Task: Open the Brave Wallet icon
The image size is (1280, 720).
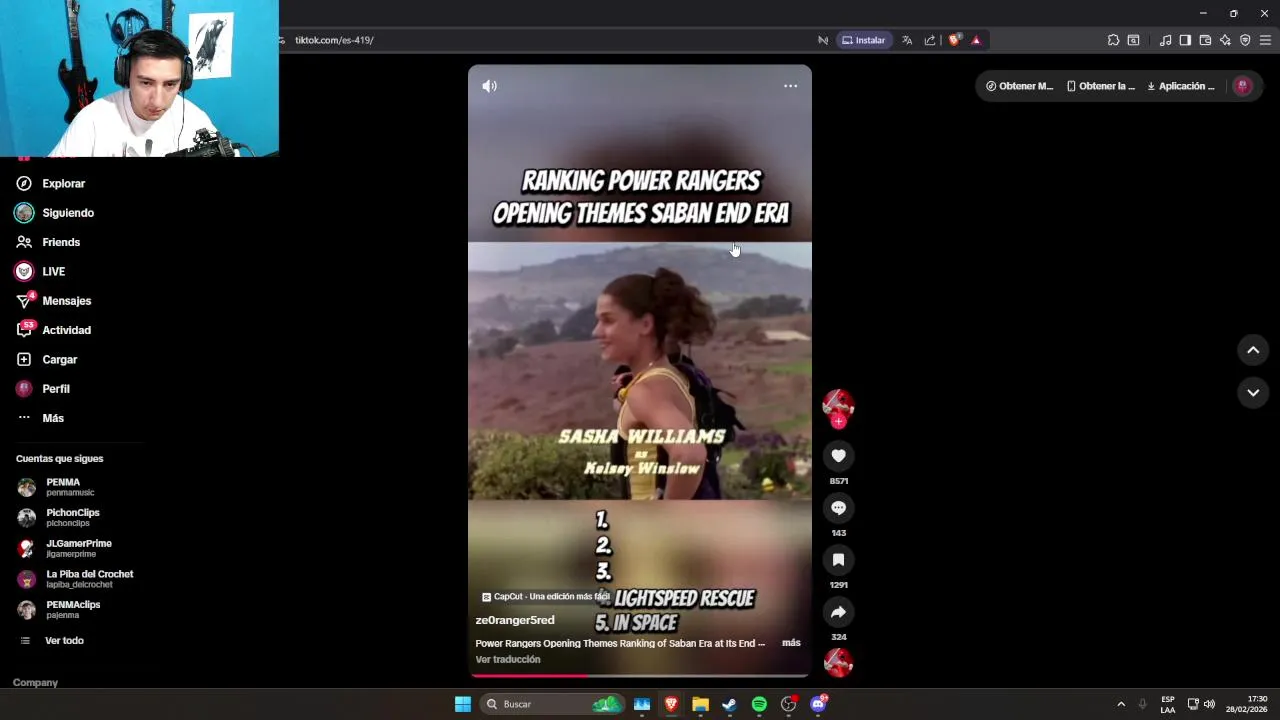Action: pyautogui.click(x=1205, y=40)
